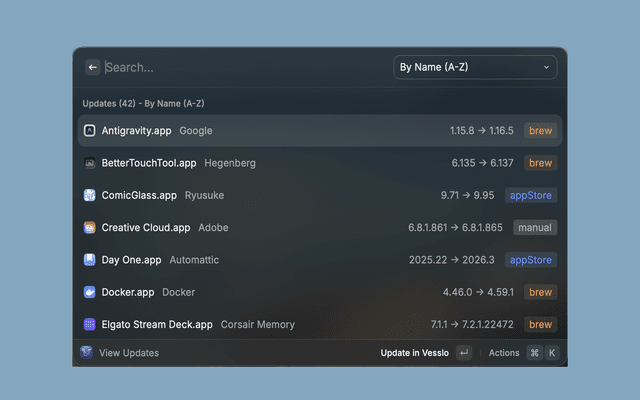Click the Adobe developer label

[213, 227]
